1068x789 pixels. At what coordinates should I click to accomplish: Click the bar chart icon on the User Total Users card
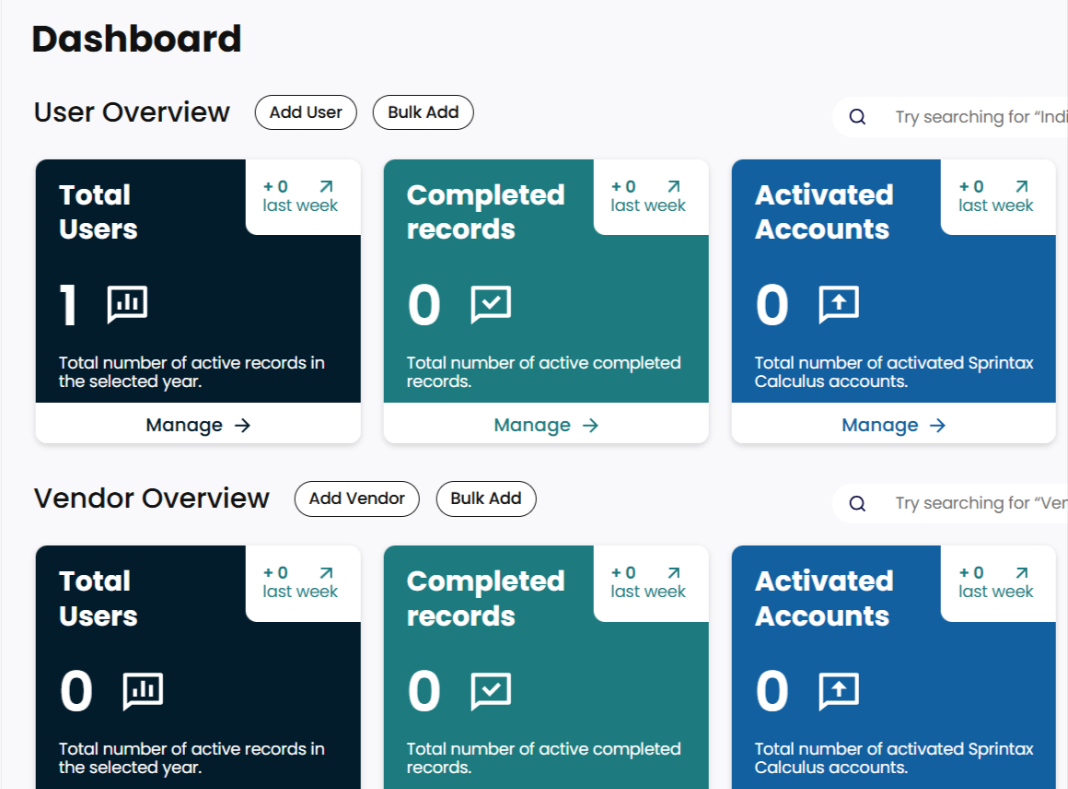pos(127,305)
